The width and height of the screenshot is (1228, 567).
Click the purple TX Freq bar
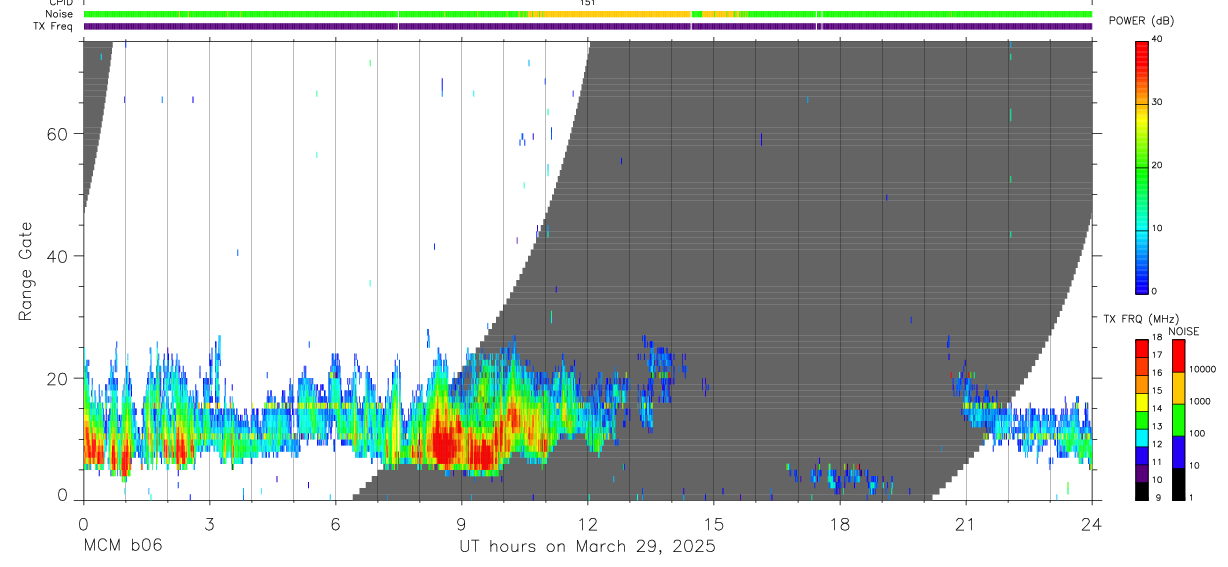[x=588, y=26]
